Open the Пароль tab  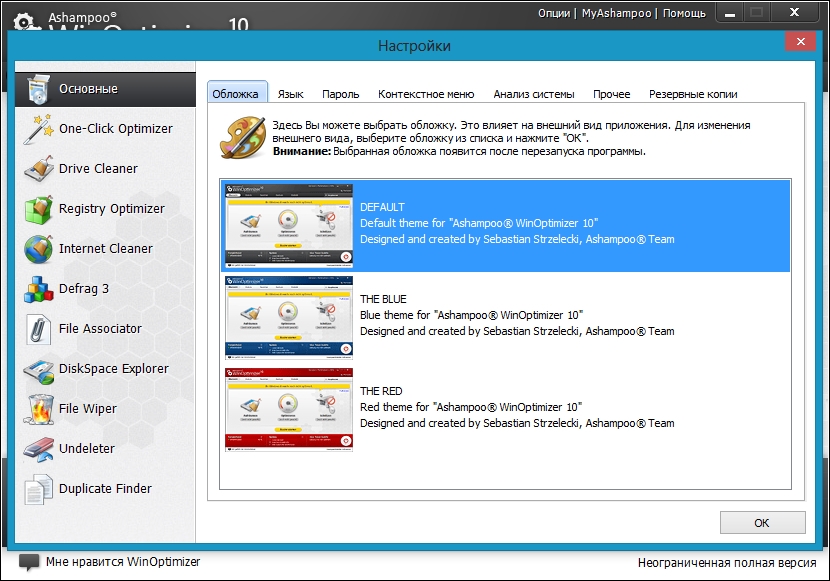341,94
